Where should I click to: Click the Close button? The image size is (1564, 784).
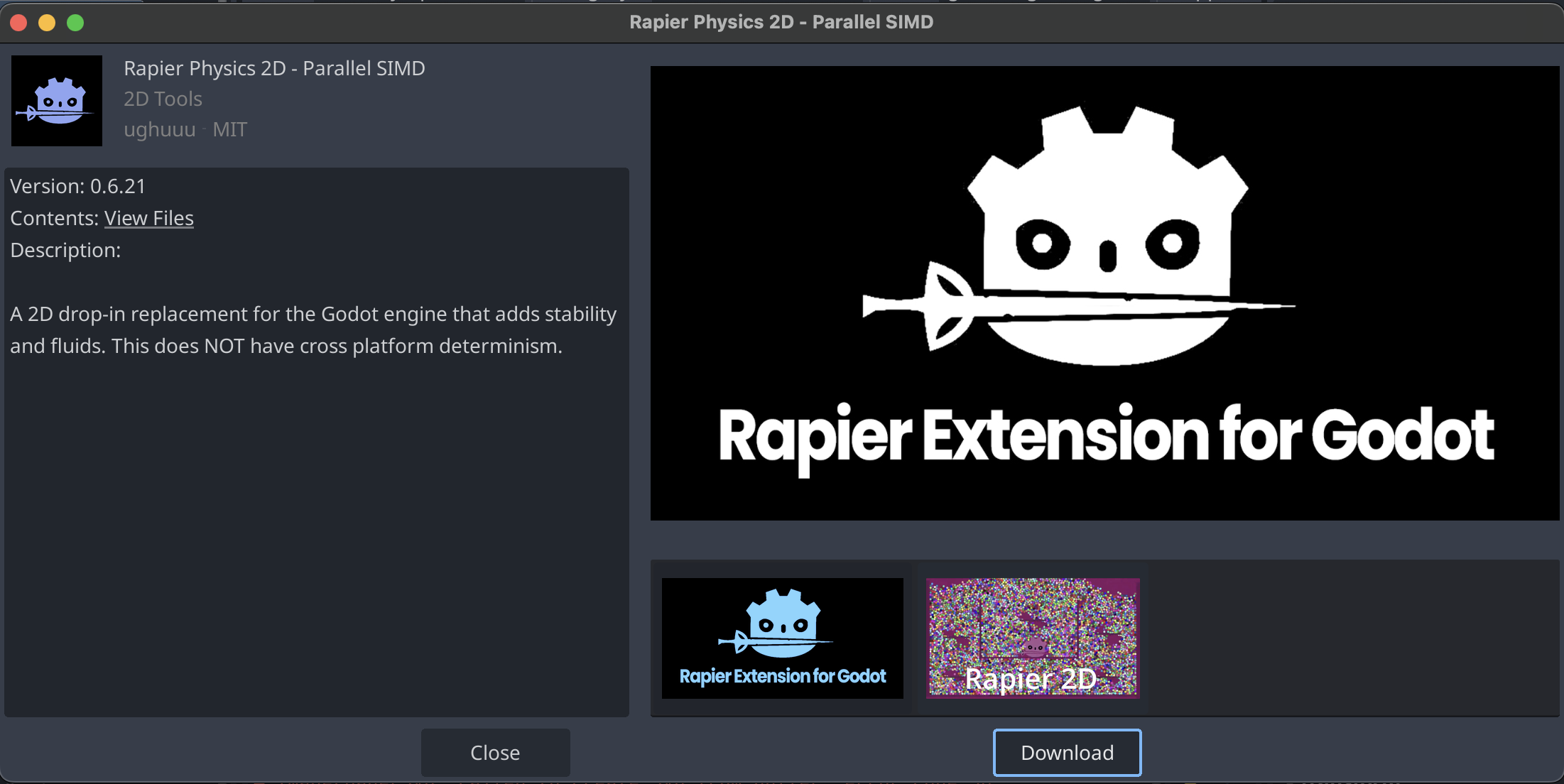(x=495, y=753)
